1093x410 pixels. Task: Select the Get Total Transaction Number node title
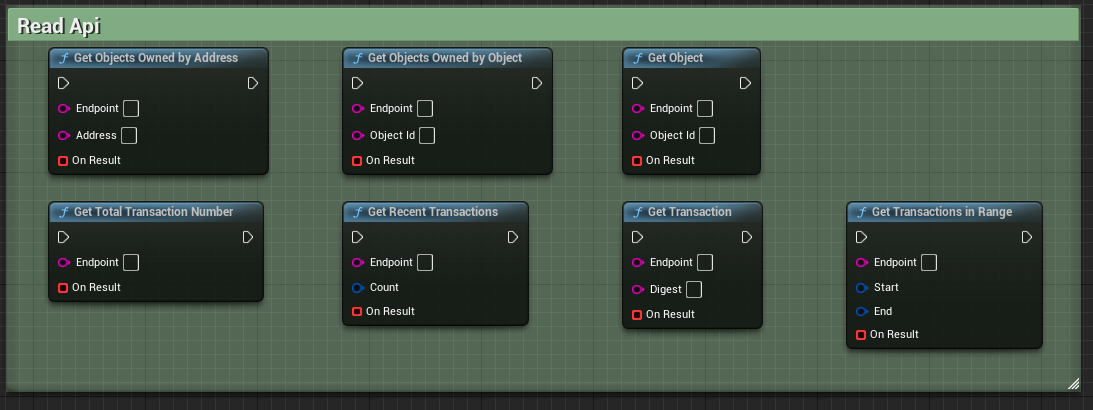point(154,212)
